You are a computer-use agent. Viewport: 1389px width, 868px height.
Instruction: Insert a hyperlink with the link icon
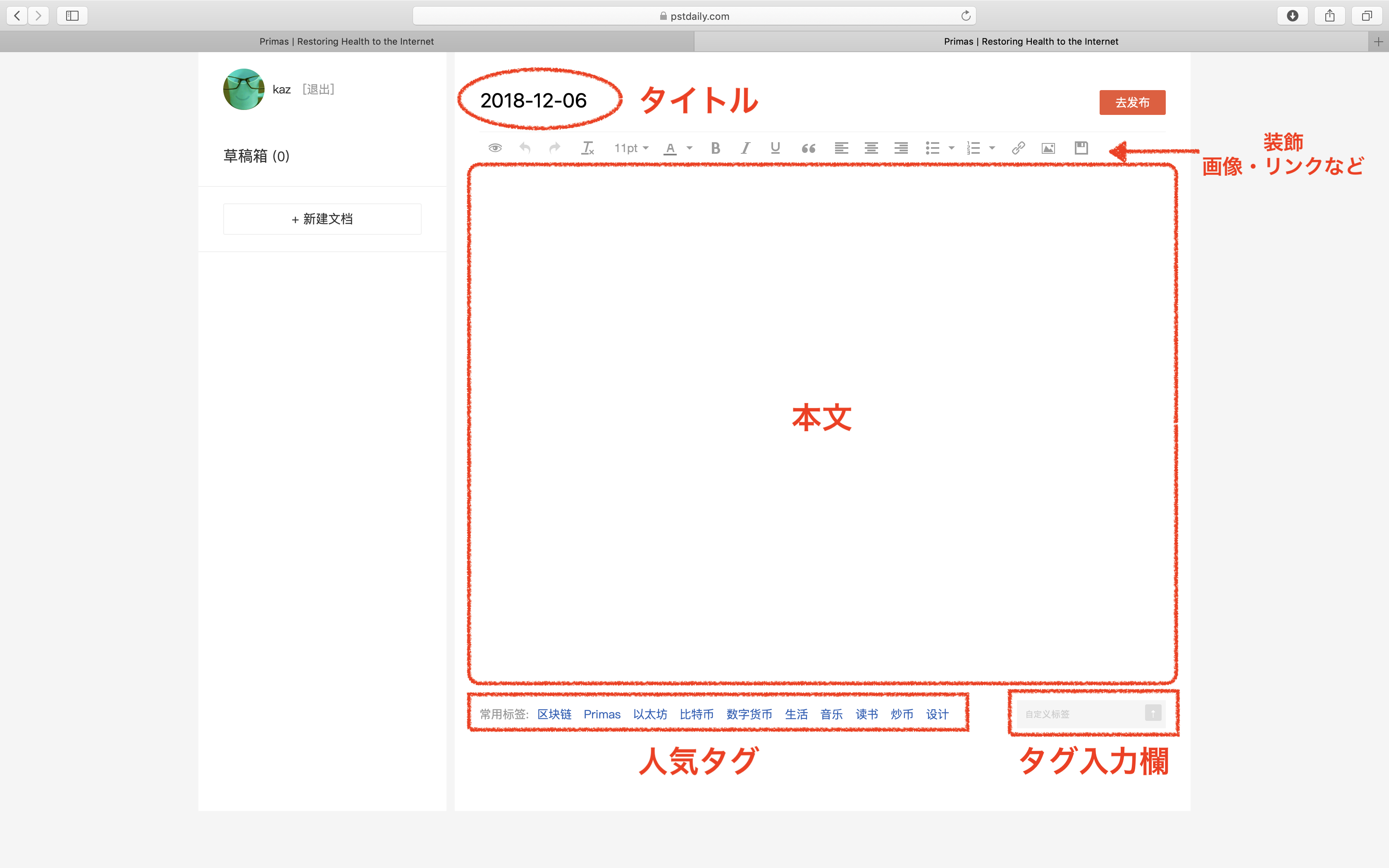pos(1018,148)
